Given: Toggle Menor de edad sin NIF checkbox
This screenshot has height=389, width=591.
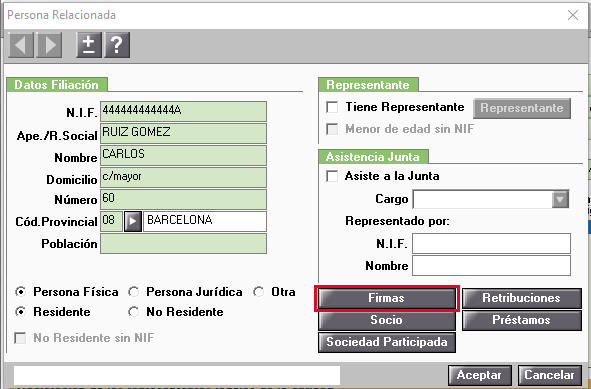Looking at the screenshot, I should 332,129.
